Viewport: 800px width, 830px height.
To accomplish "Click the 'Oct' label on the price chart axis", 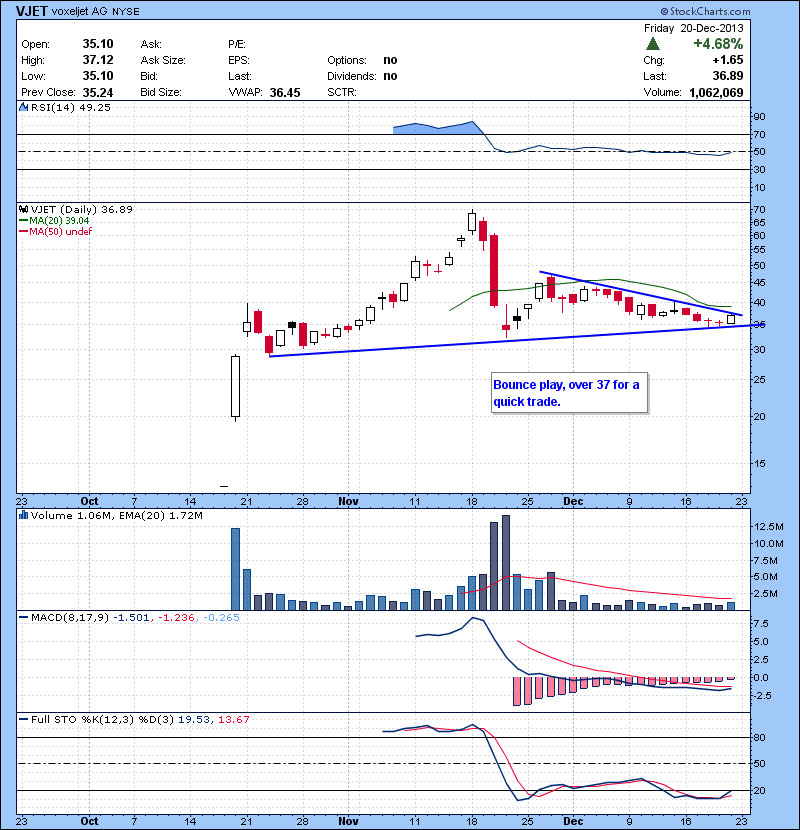I will [89, 501].
